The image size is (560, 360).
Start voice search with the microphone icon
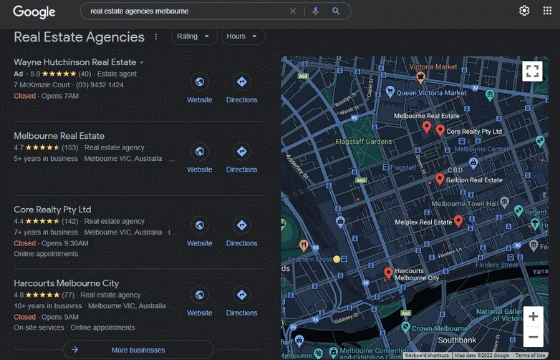point(315,11)
